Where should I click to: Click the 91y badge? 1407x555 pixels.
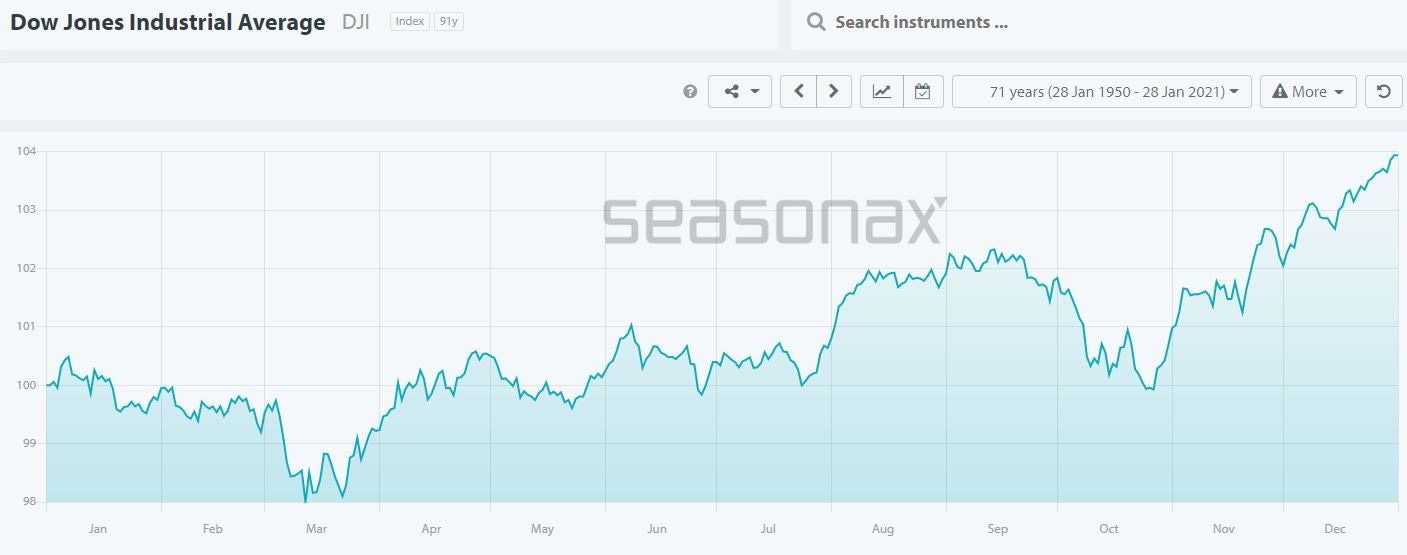(x=448, y=21)
